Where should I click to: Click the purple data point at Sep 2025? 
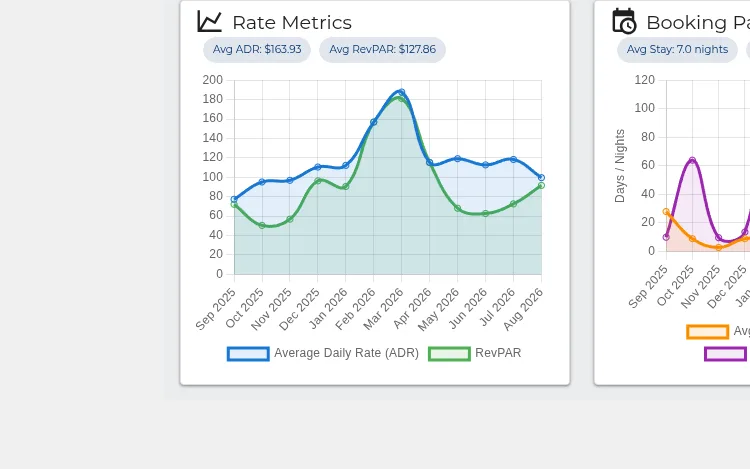(666, 237)
